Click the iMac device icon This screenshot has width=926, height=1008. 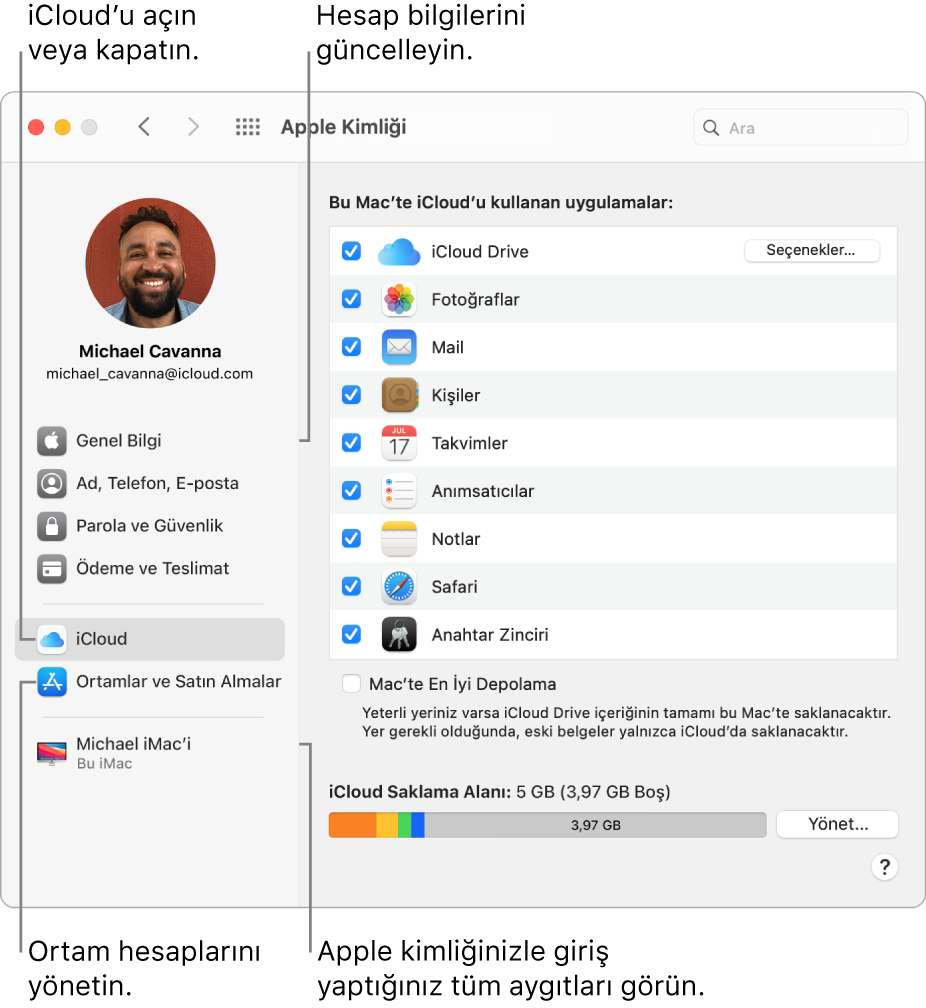(51, 753)
